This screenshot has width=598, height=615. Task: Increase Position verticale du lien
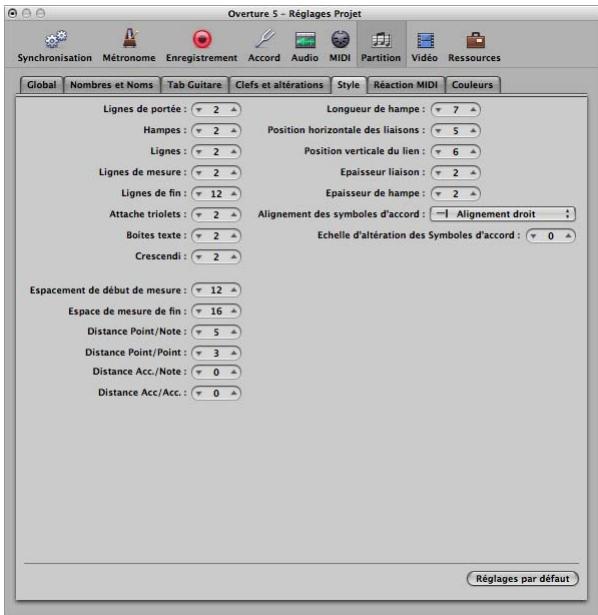[473, 151]
